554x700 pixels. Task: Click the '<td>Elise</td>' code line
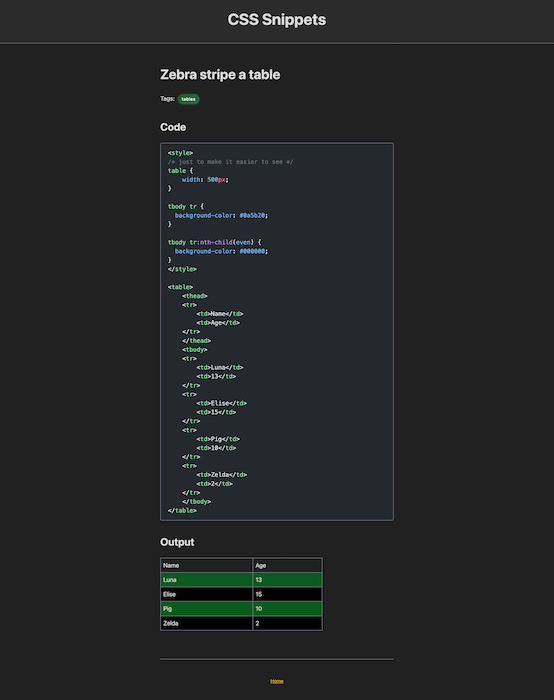pos(221,403)
